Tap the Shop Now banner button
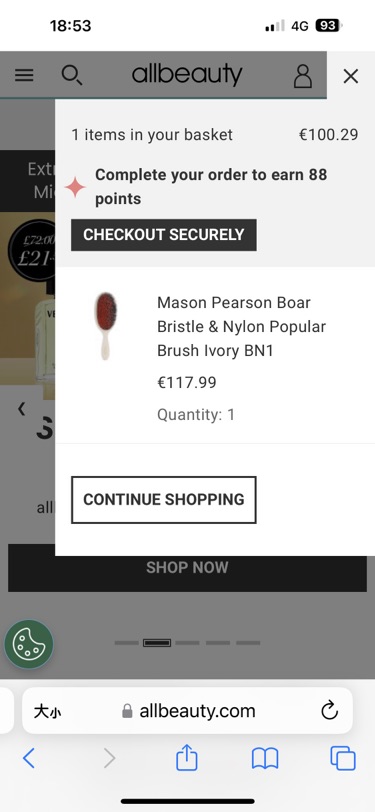 [187, 568]
